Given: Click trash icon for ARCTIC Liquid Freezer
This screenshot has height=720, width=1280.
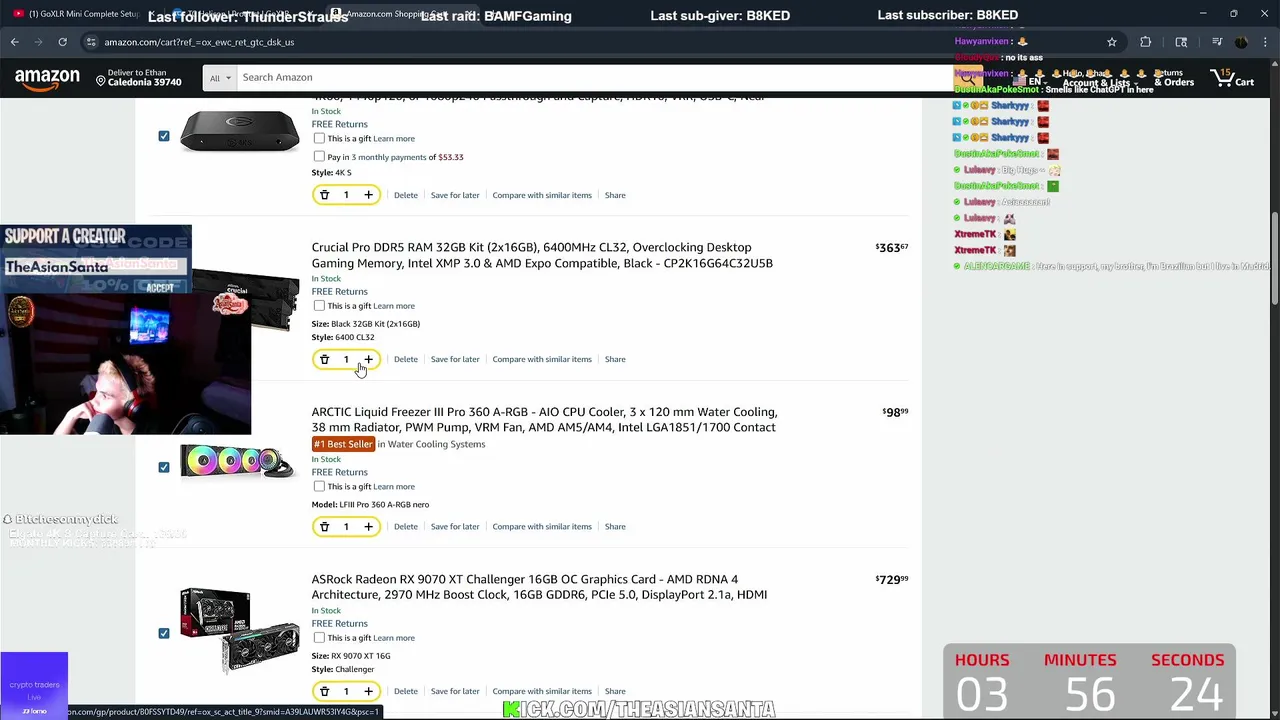Looking at the screenshot, I should click(324, 527).
